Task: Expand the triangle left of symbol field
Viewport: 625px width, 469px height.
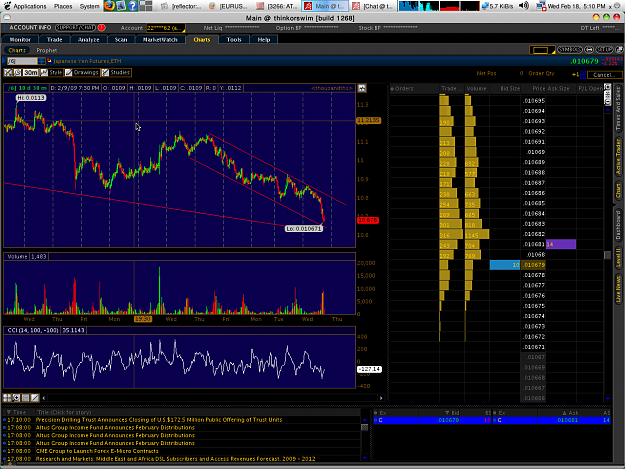Action: tap(4, 61)
